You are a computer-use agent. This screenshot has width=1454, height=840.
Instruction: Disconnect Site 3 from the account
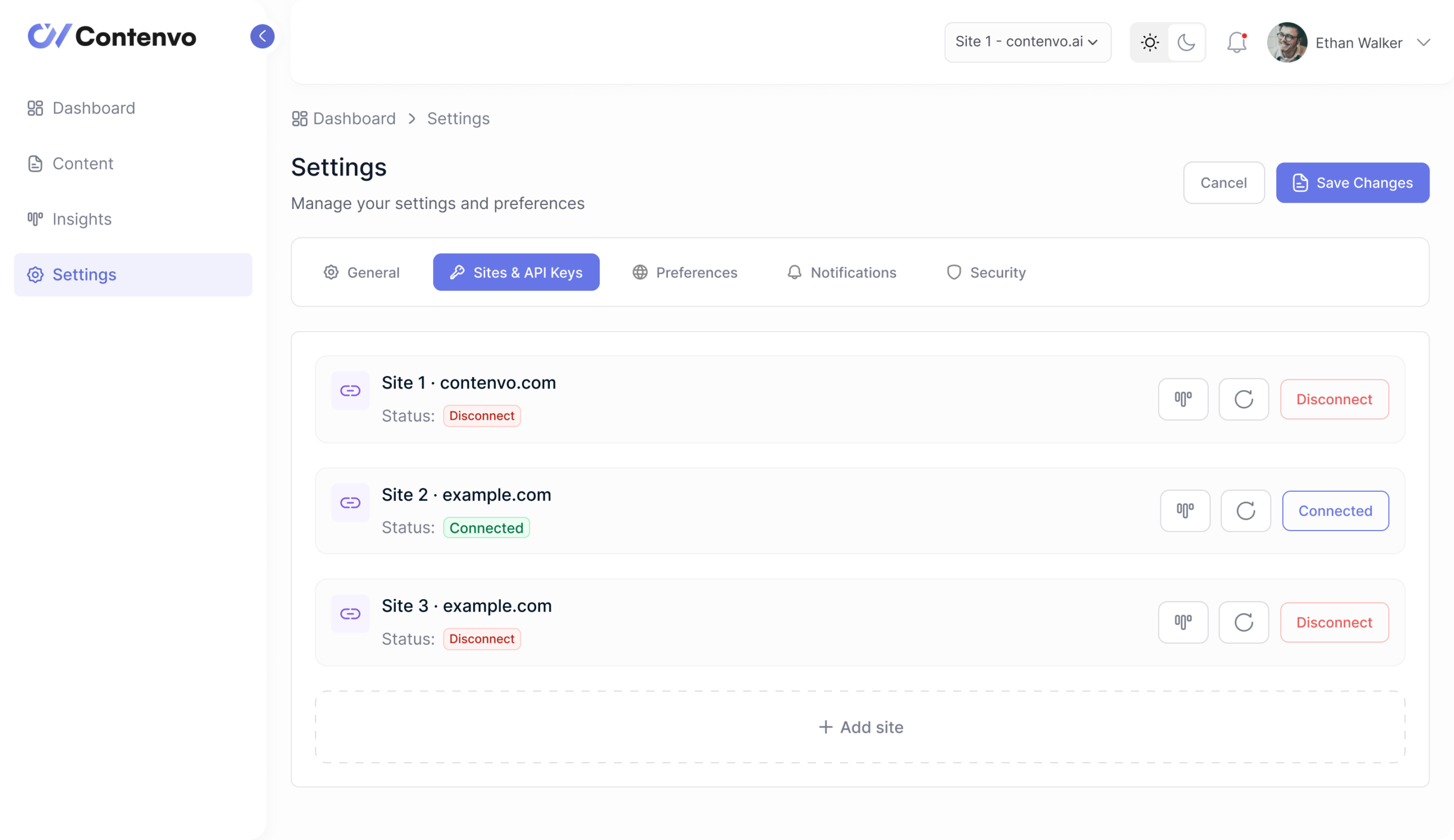(1334, 622)
